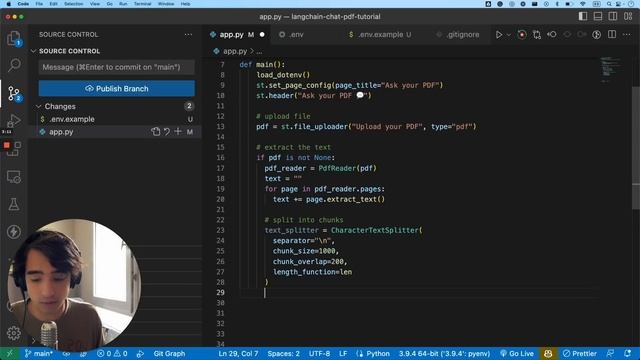Viewport: 640px width, 360px height.
Task: Show errors and warnings count
Action: (x=112, y=353)
